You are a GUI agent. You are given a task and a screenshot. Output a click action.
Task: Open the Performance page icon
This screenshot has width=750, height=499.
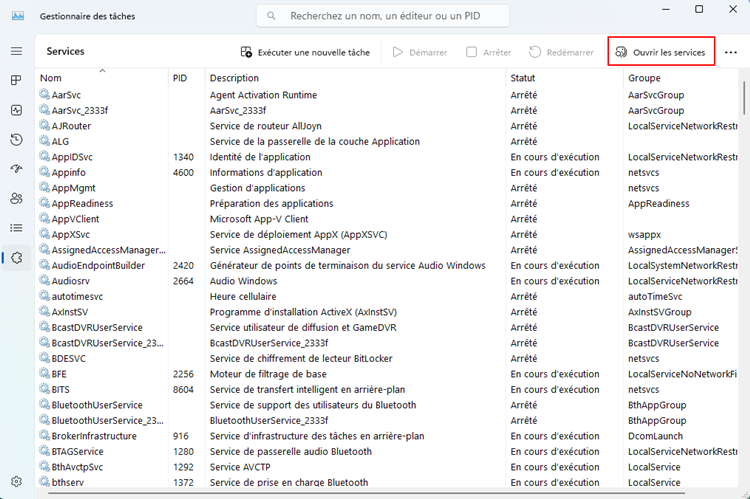point(16,110)
